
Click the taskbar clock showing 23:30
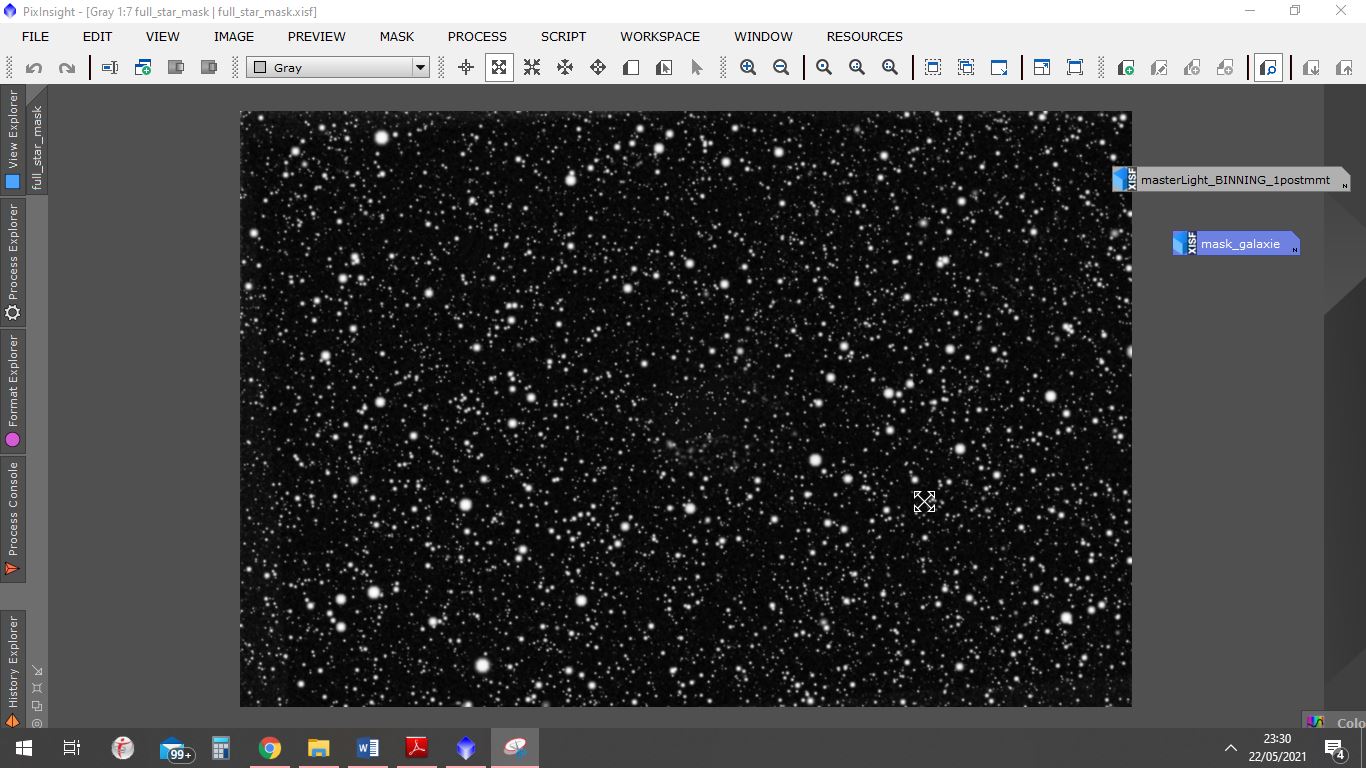coord(1277,748)
